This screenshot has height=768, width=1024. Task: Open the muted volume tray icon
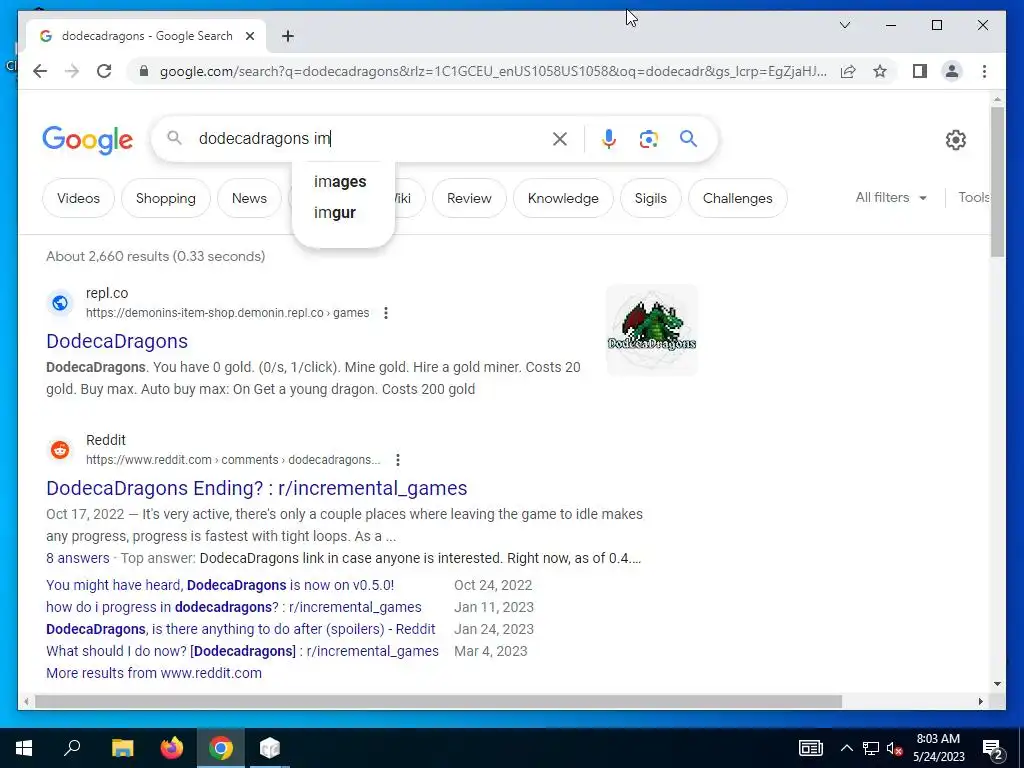tap(895, 748)
